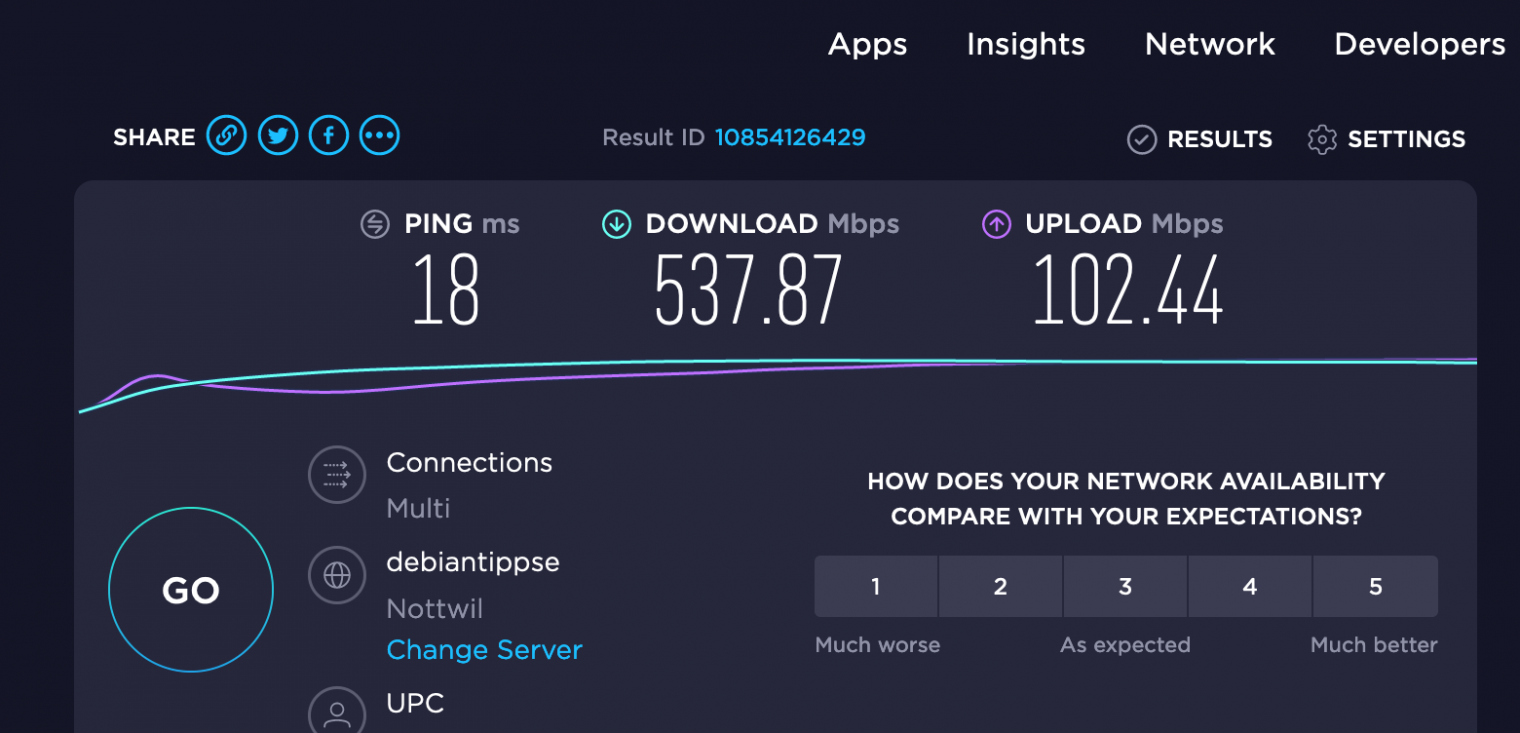Click the ping icon beside PING ms
The image size is (1520, 733).
click(x=375, y=224)
